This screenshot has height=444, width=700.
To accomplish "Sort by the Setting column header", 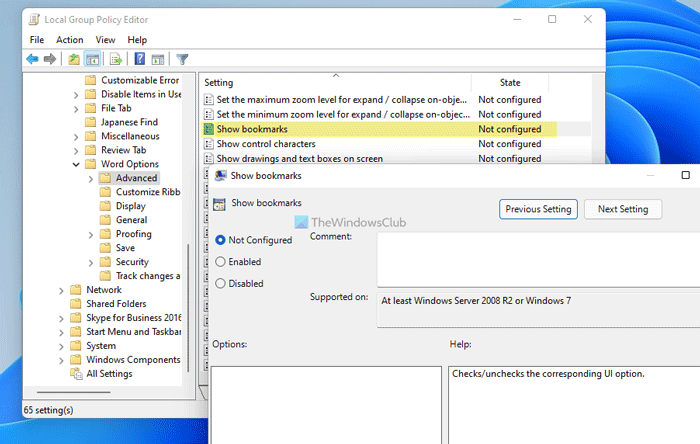I will point(335,83).
